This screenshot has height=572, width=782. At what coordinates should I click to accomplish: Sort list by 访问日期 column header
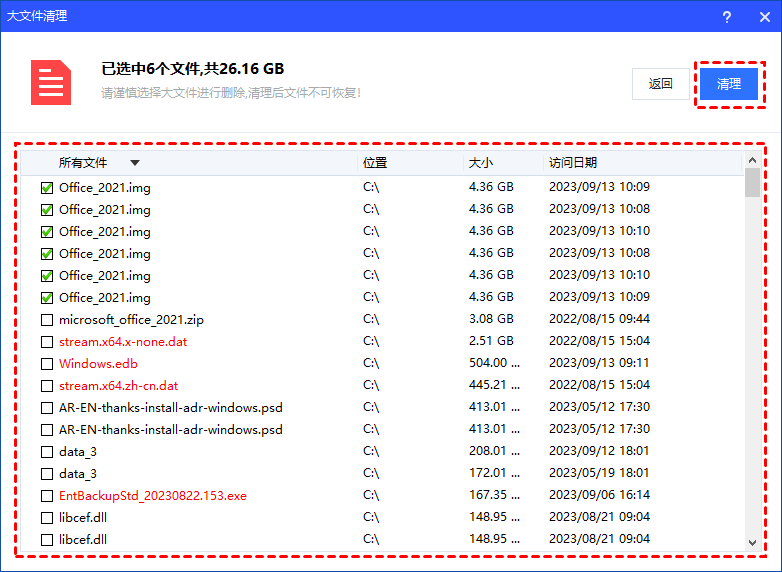point(573,163)
